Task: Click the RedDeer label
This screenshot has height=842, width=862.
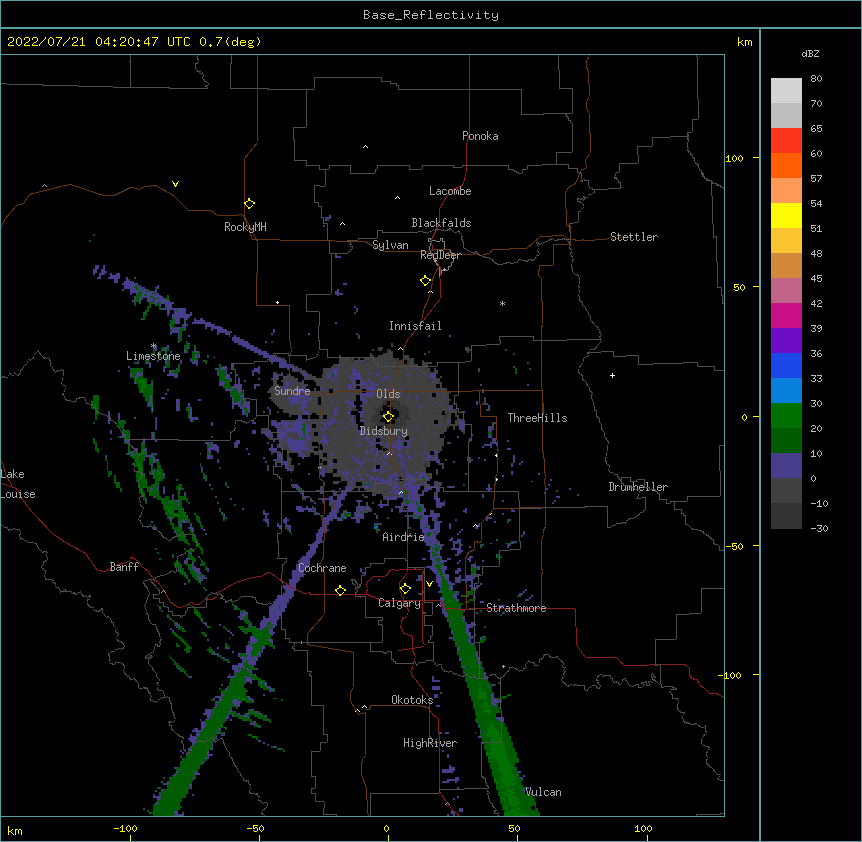Action: pyautogui.click(x=440, y=255)
